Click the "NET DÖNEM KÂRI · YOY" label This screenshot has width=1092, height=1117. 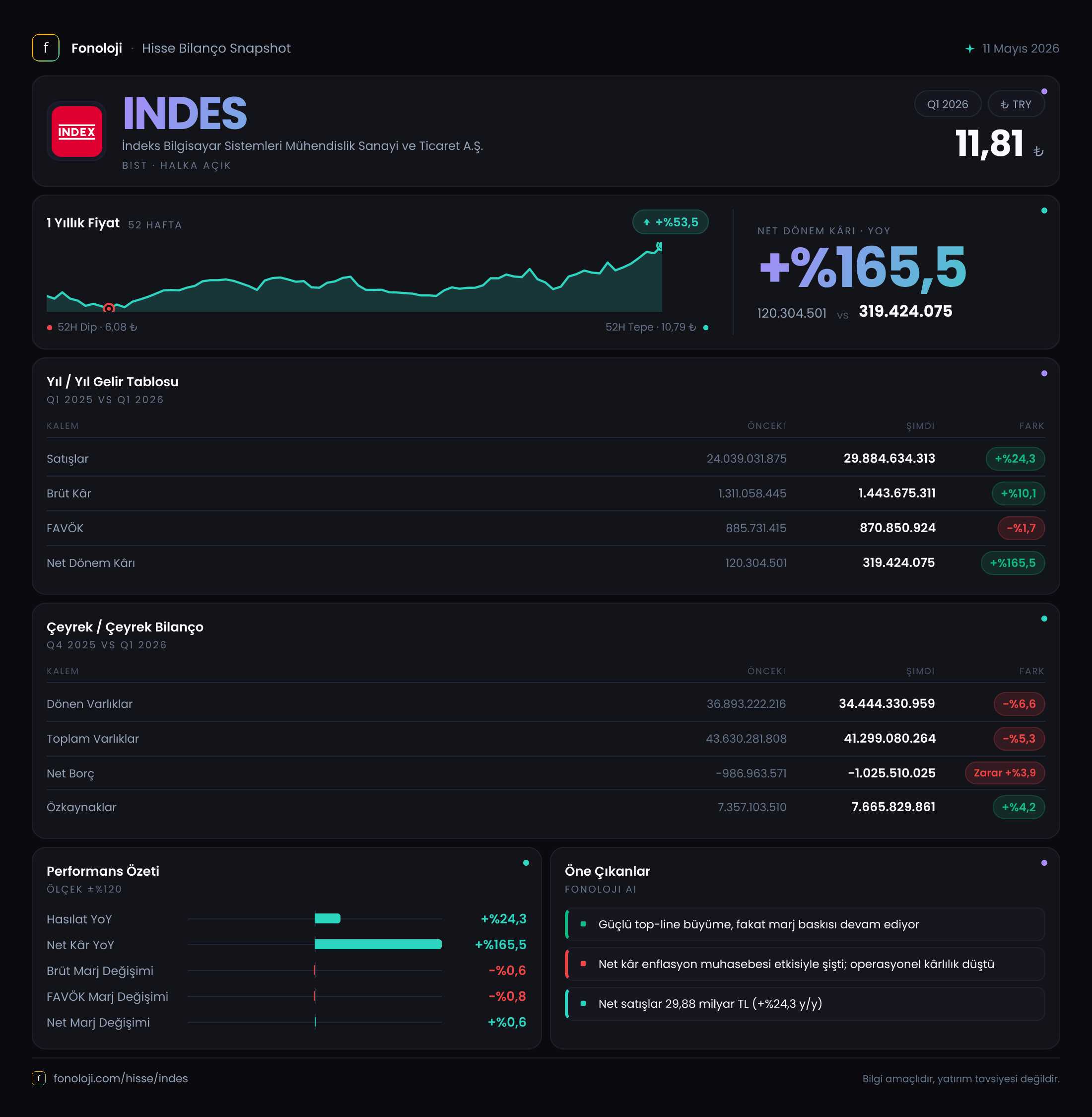tap(823, 231)
